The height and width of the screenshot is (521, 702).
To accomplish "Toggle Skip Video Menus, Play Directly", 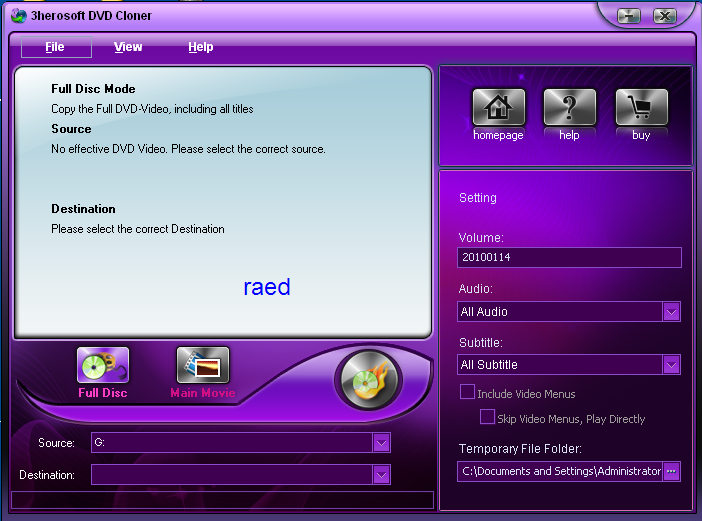I will (487, 417).
